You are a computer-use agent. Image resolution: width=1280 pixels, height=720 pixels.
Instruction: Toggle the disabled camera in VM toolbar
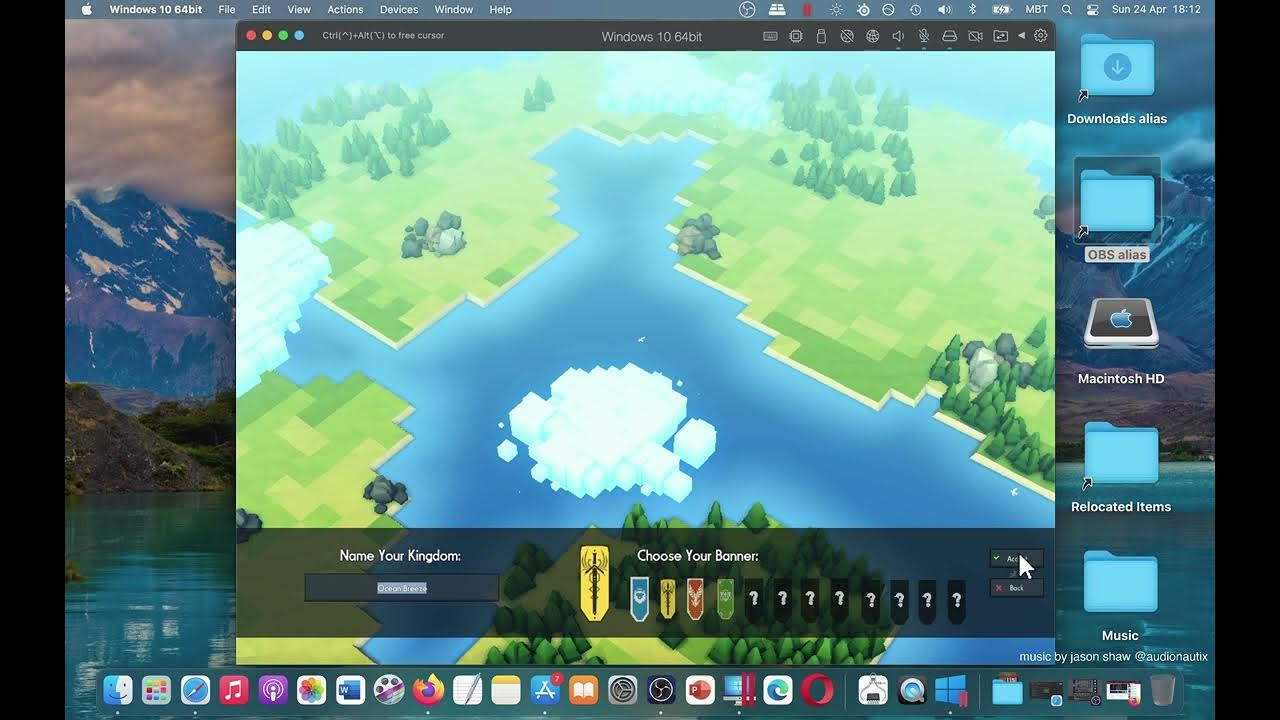(x=975, y=36)
